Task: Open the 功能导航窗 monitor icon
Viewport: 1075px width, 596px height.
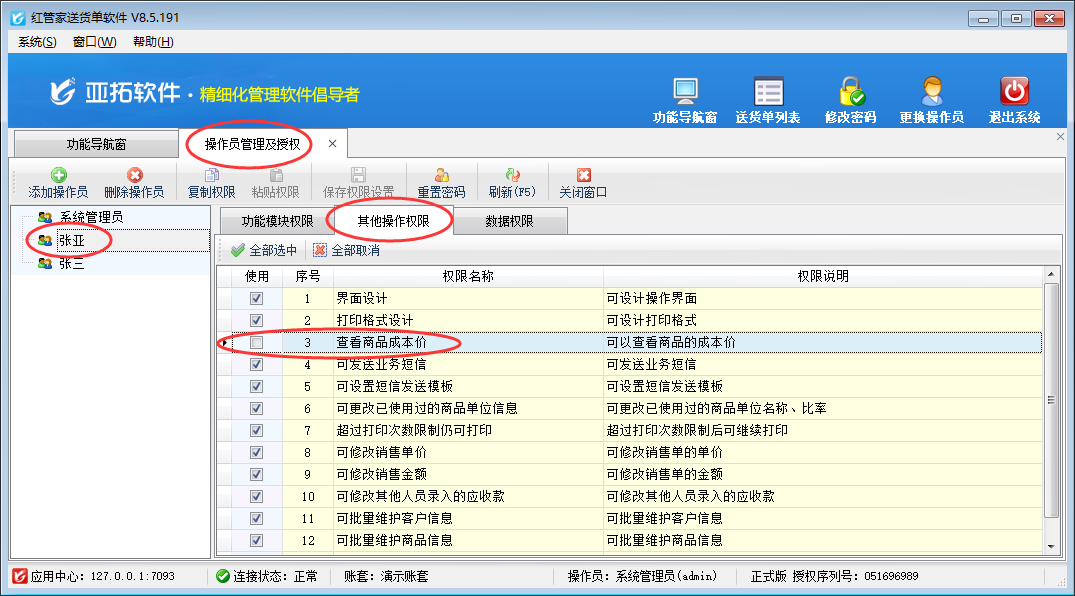Action: 685,92
